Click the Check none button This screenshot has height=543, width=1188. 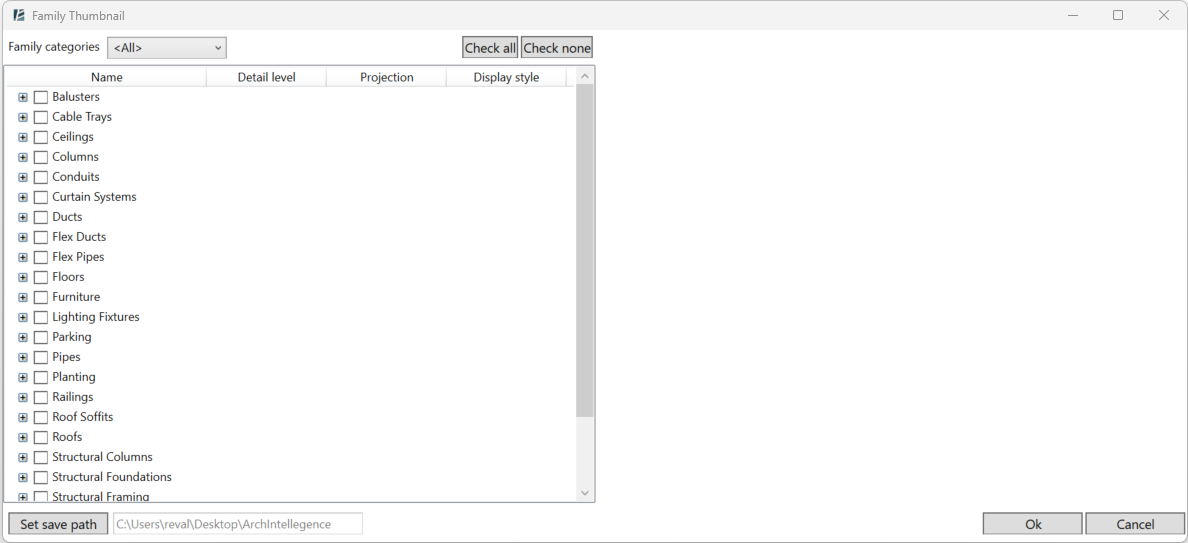[x=557, y=48]
